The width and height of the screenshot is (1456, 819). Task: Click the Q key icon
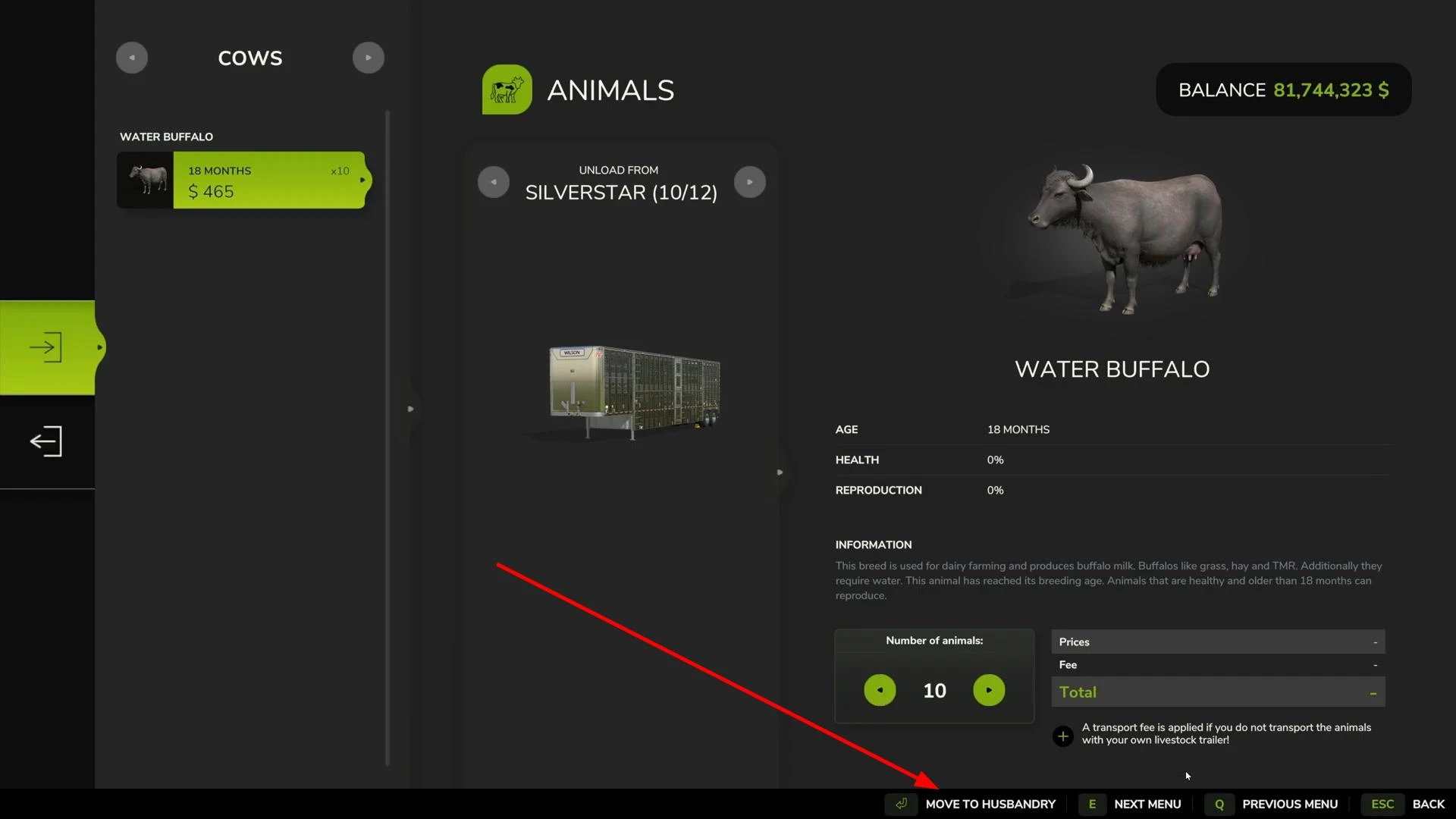[1219, 804]
